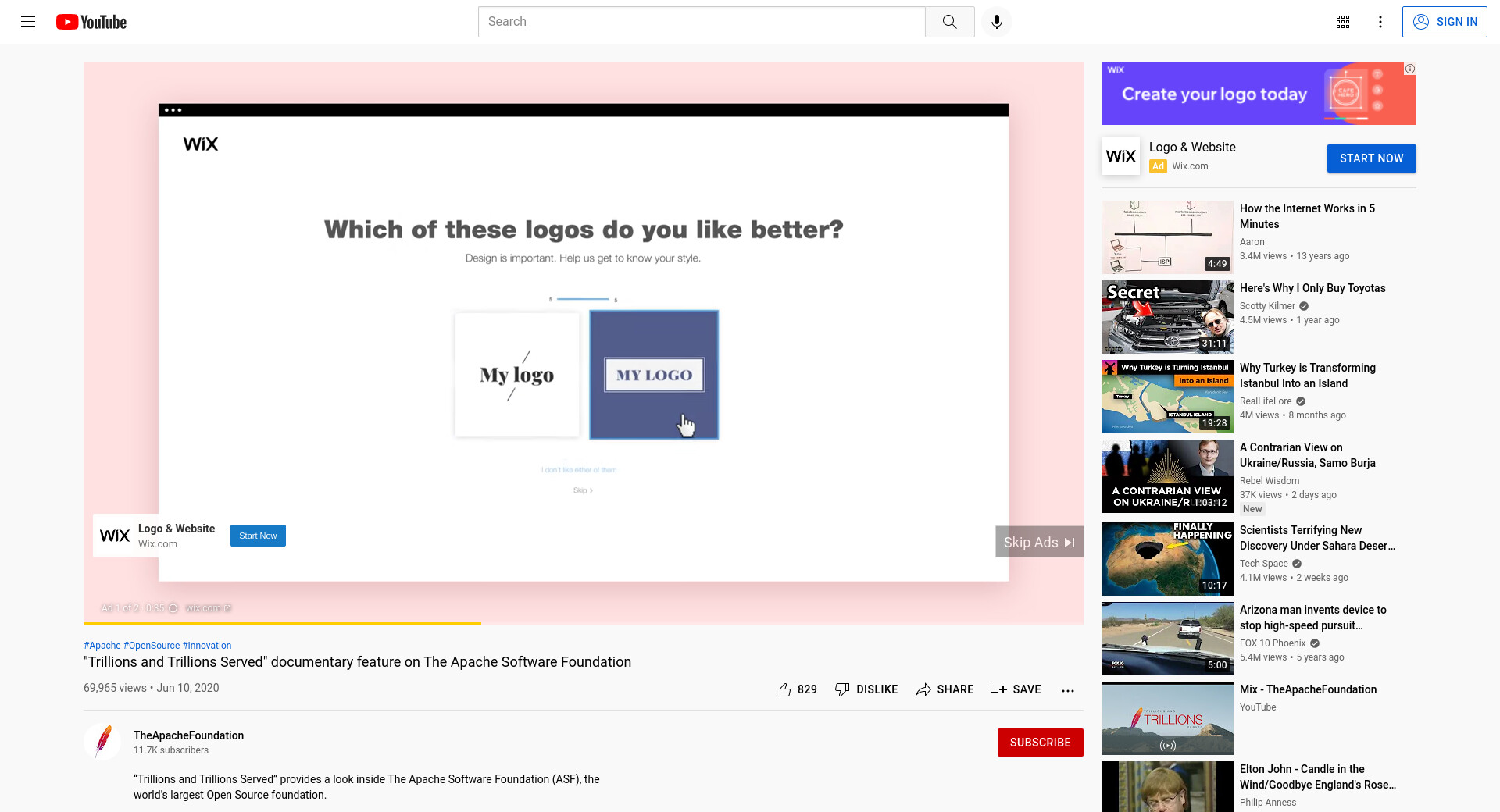
Task: Open the Rebel Wisdom channel
Action: [1270, 481]
